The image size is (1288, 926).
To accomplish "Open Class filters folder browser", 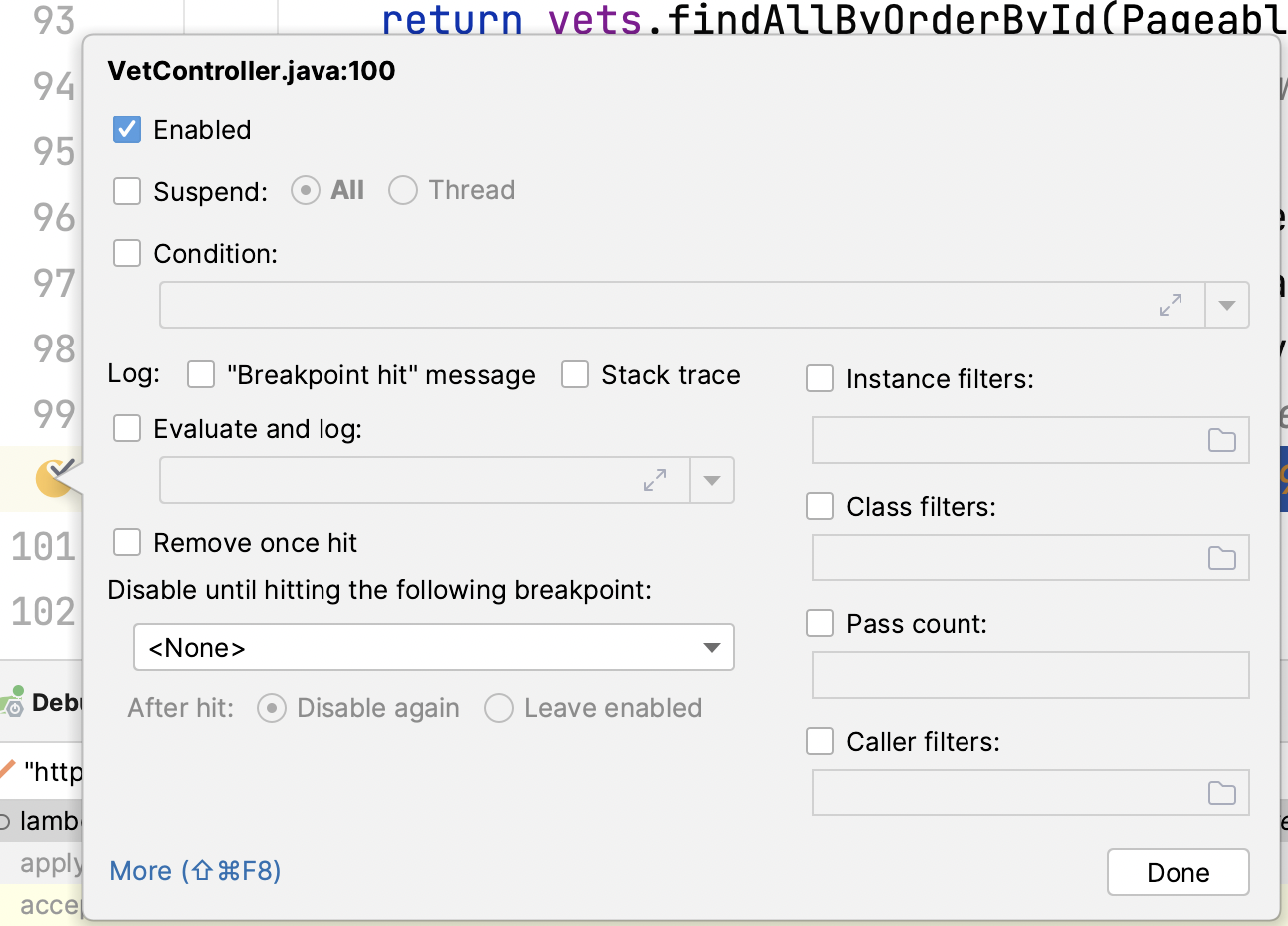I will point(1221,558).
